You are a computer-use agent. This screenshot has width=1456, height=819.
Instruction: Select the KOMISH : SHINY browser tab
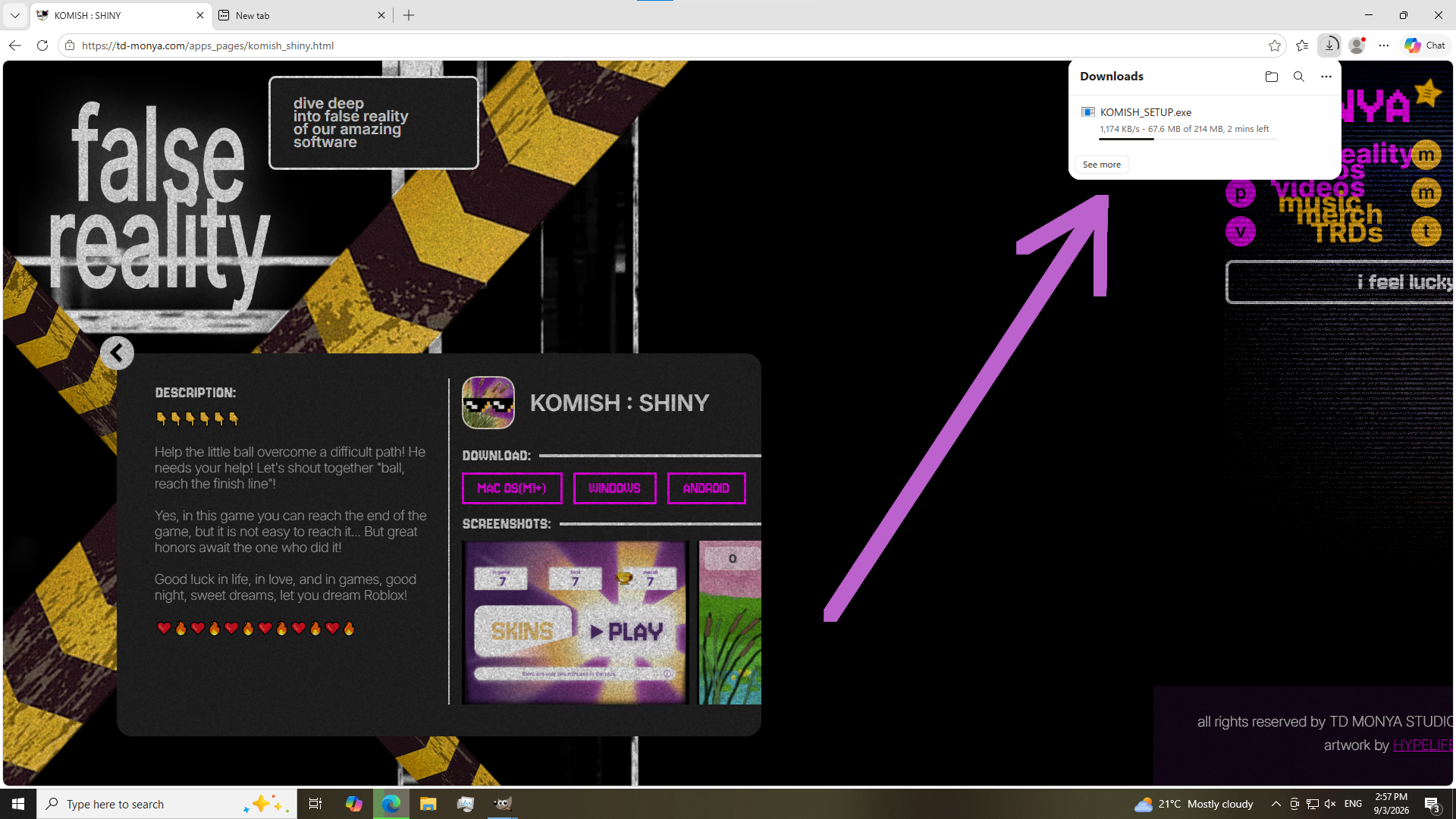click(x=121, y=15)
